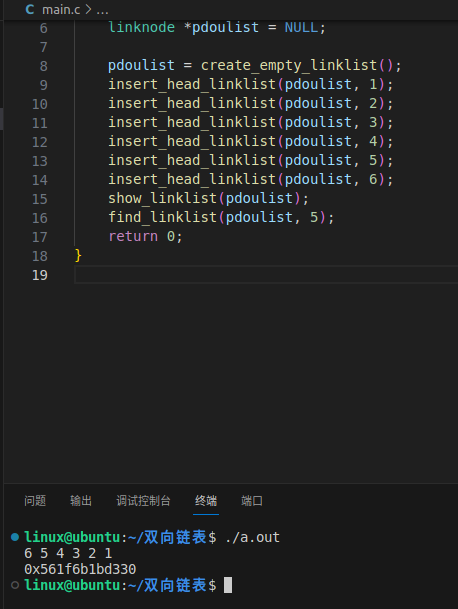
Task: Switch to the 问题 panel tab
Action: 35,501
